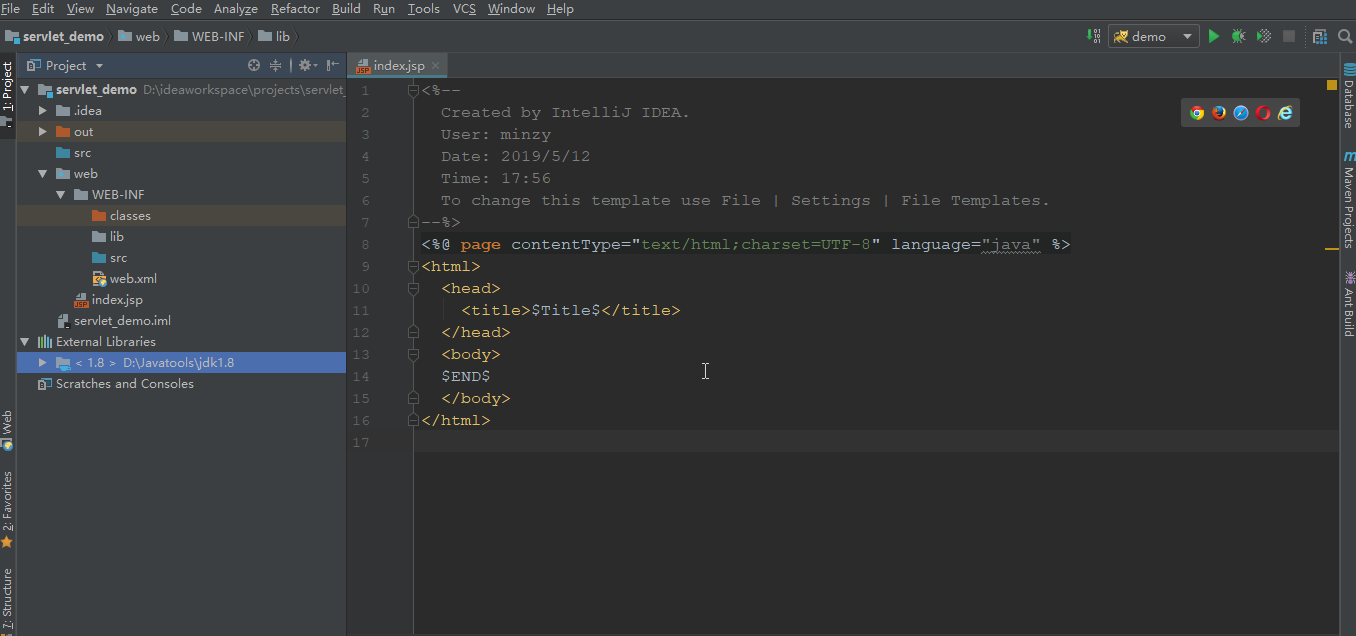Start the debugger
Image resolution: width=1356 pixels, height=636 pixels.
coord(1238,35)
